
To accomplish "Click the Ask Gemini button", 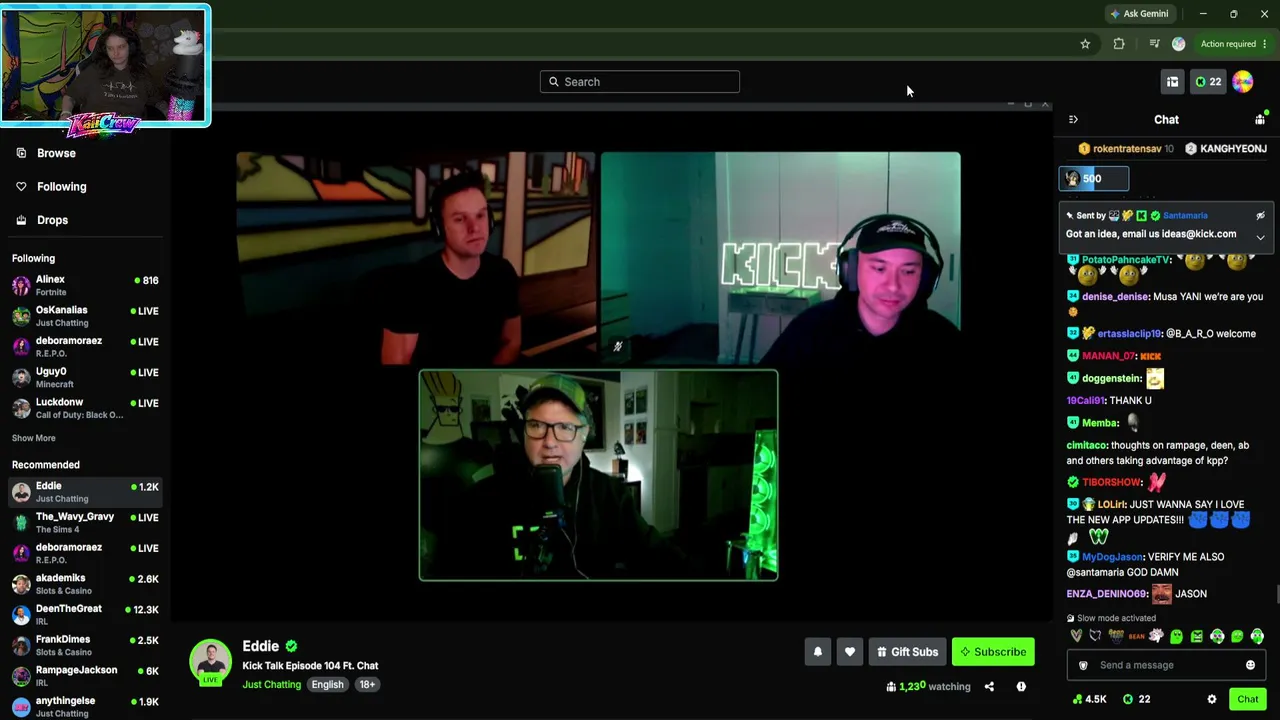I will (x=1138, y=14).
